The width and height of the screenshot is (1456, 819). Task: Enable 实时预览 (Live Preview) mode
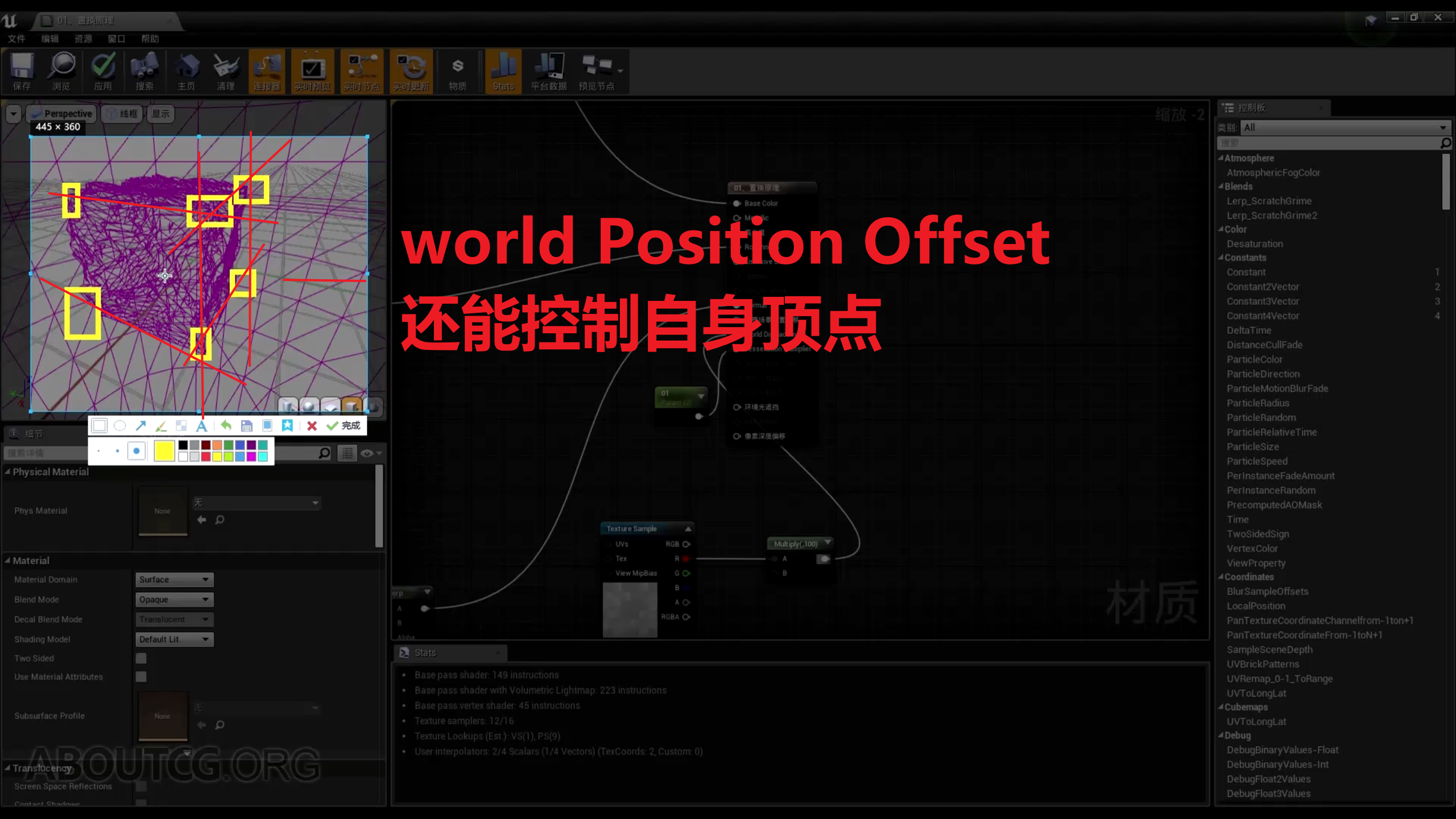[x=312, y=71]
